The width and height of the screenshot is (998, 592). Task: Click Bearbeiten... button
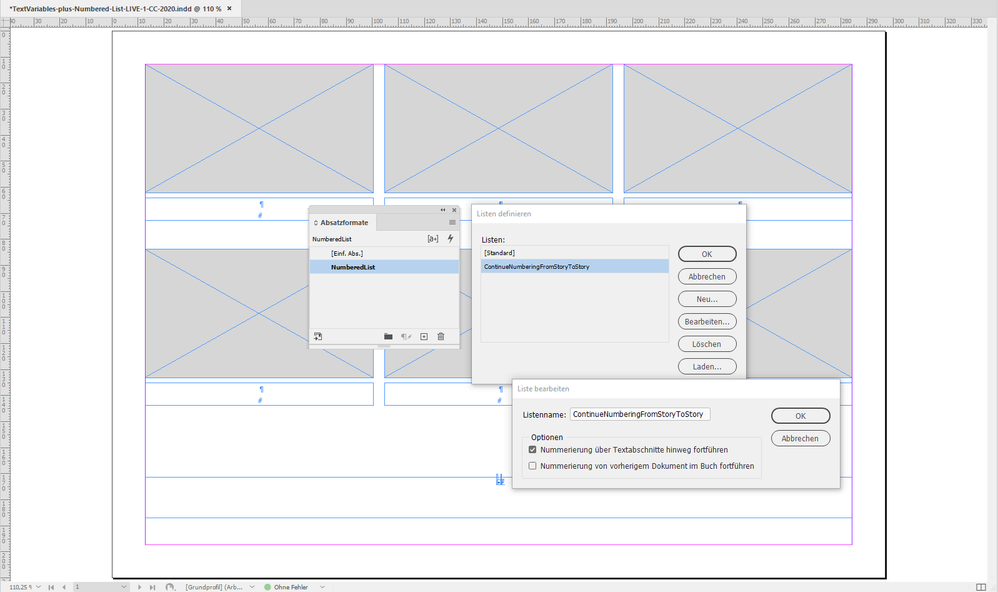[707, 321]
